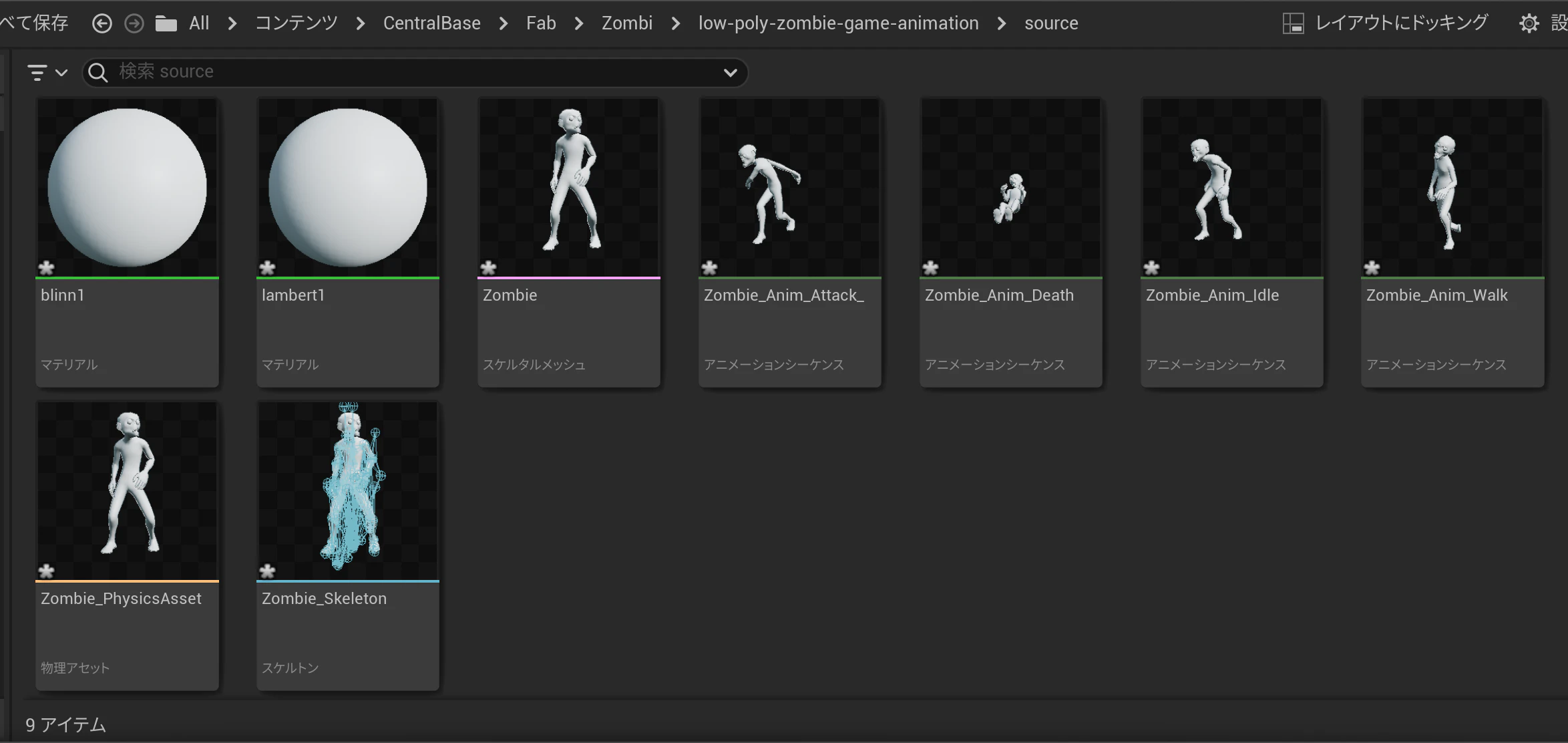Click the Zombie_Anim_Death name label

coord(999,295)
